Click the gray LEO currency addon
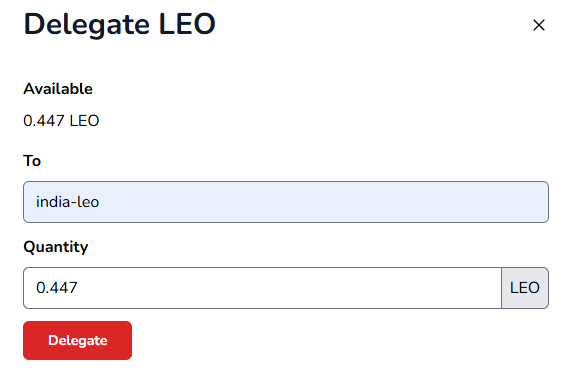Viewport: 571px width, 383px height. (525, 288)
